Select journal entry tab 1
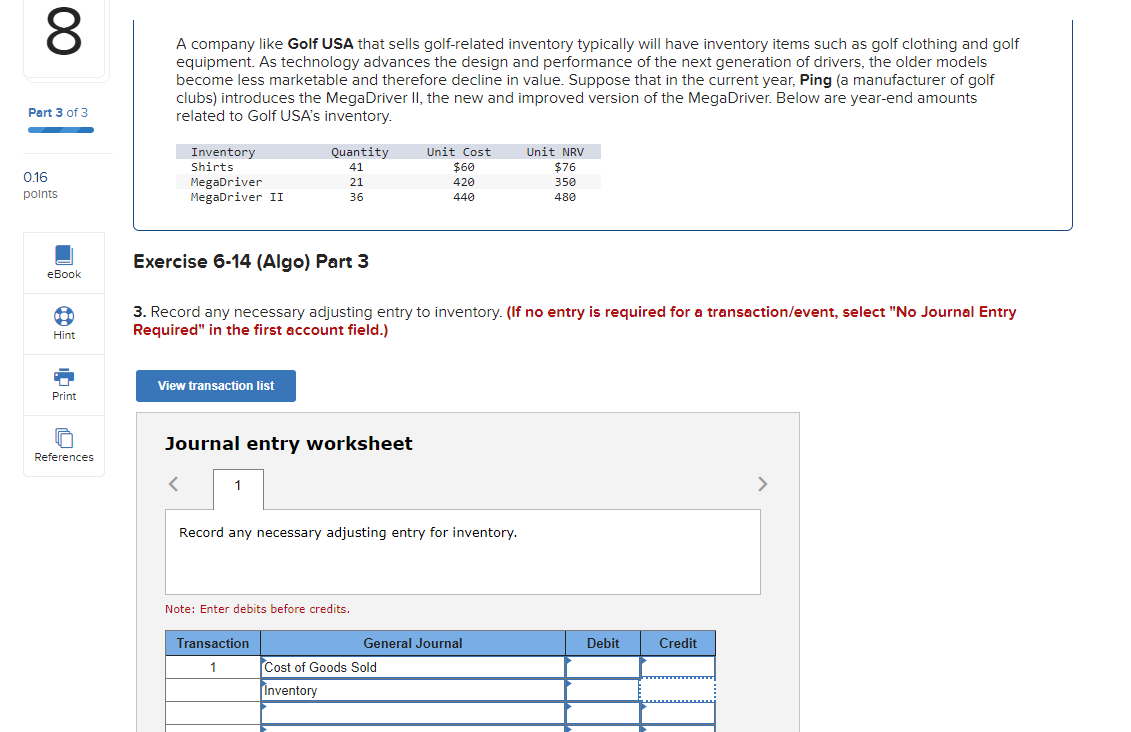The image size is (1131, 732). pyautogui.click(x=238, y=487)
